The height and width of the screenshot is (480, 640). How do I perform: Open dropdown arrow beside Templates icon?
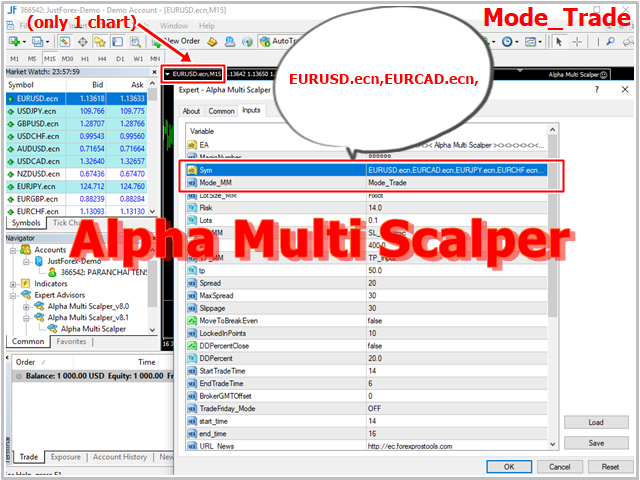(x=540, y=42)
